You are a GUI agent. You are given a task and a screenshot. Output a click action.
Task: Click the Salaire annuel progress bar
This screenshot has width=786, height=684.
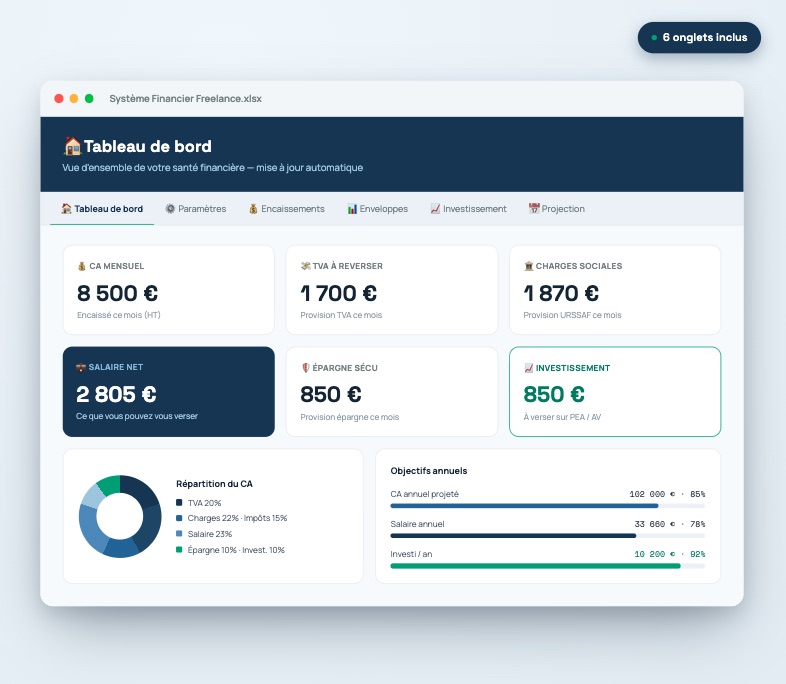[547, 536]
